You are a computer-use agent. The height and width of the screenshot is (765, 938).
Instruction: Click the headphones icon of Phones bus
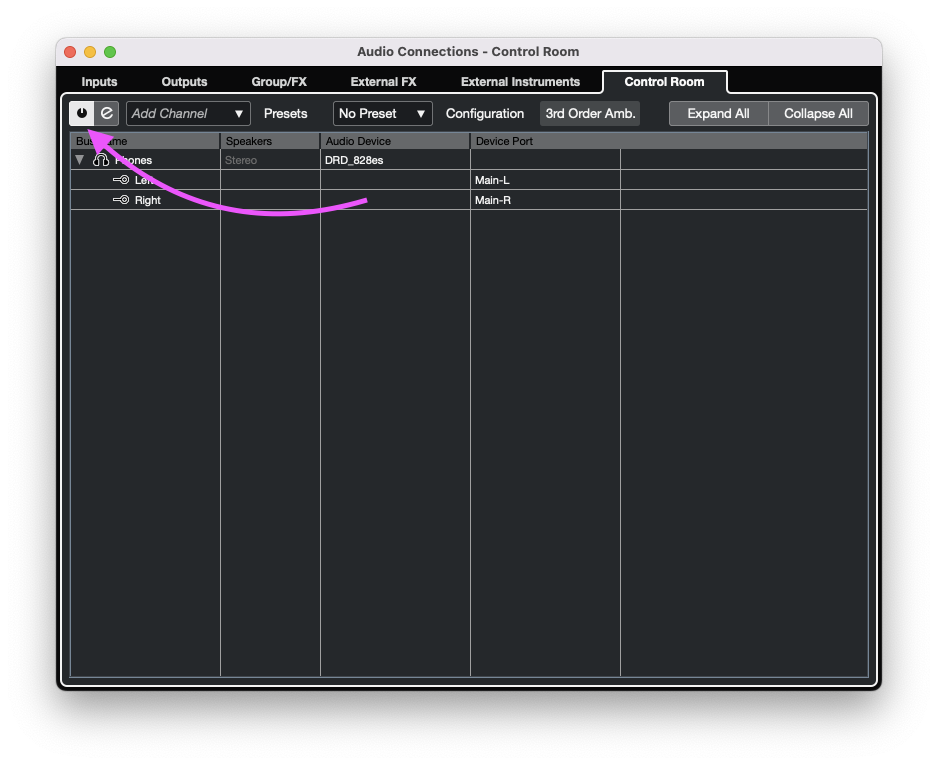(101, 160)
